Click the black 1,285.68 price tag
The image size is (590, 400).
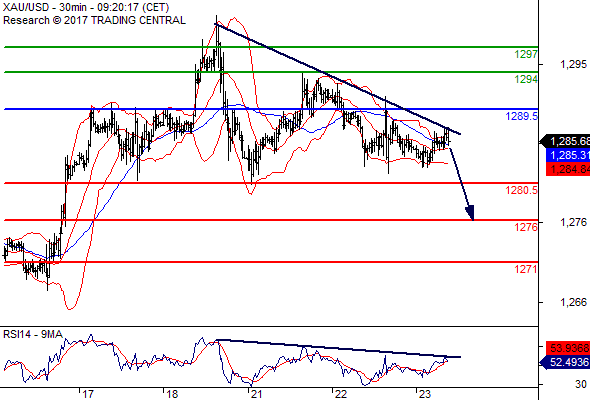pos(566,141)
